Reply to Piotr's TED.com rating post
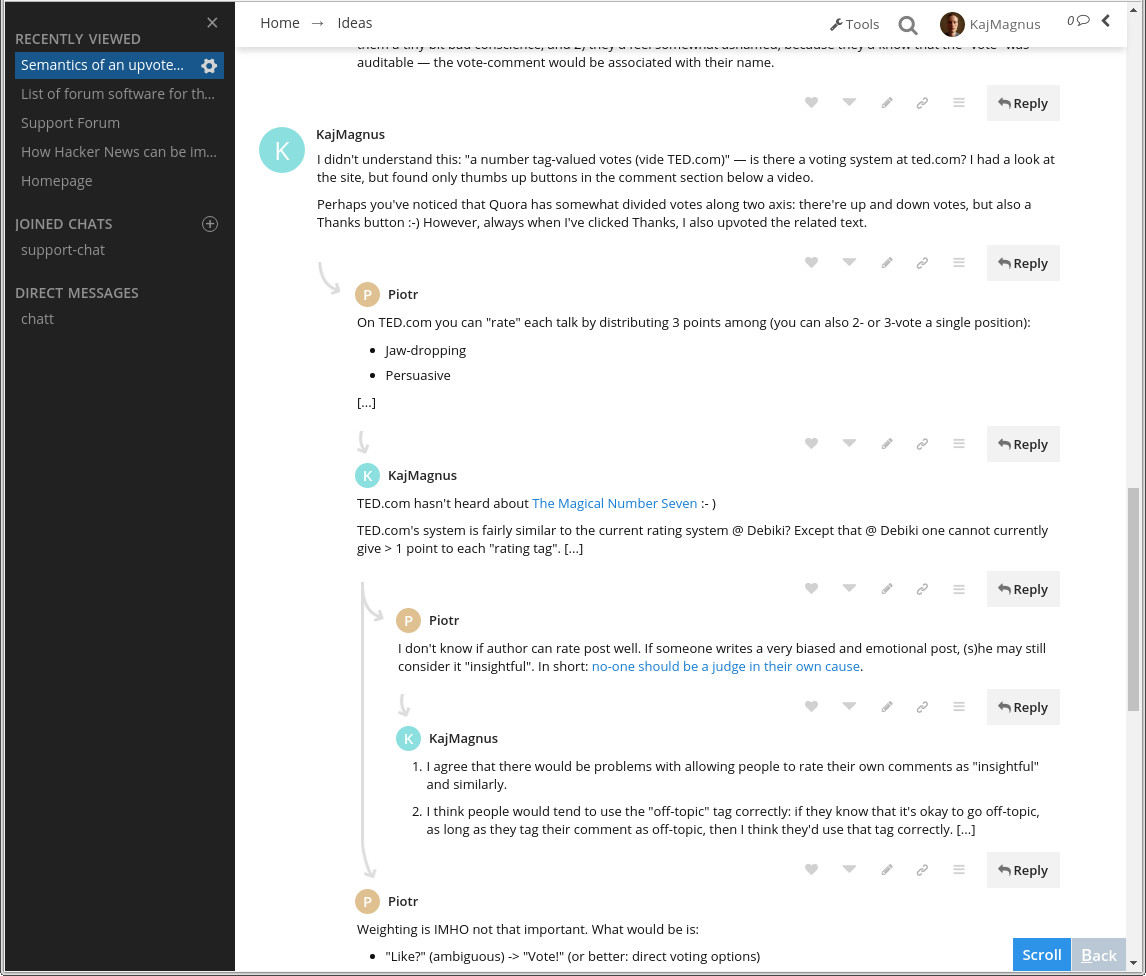This screenshot has height=976, width=1146. (x=1022, y=445)
